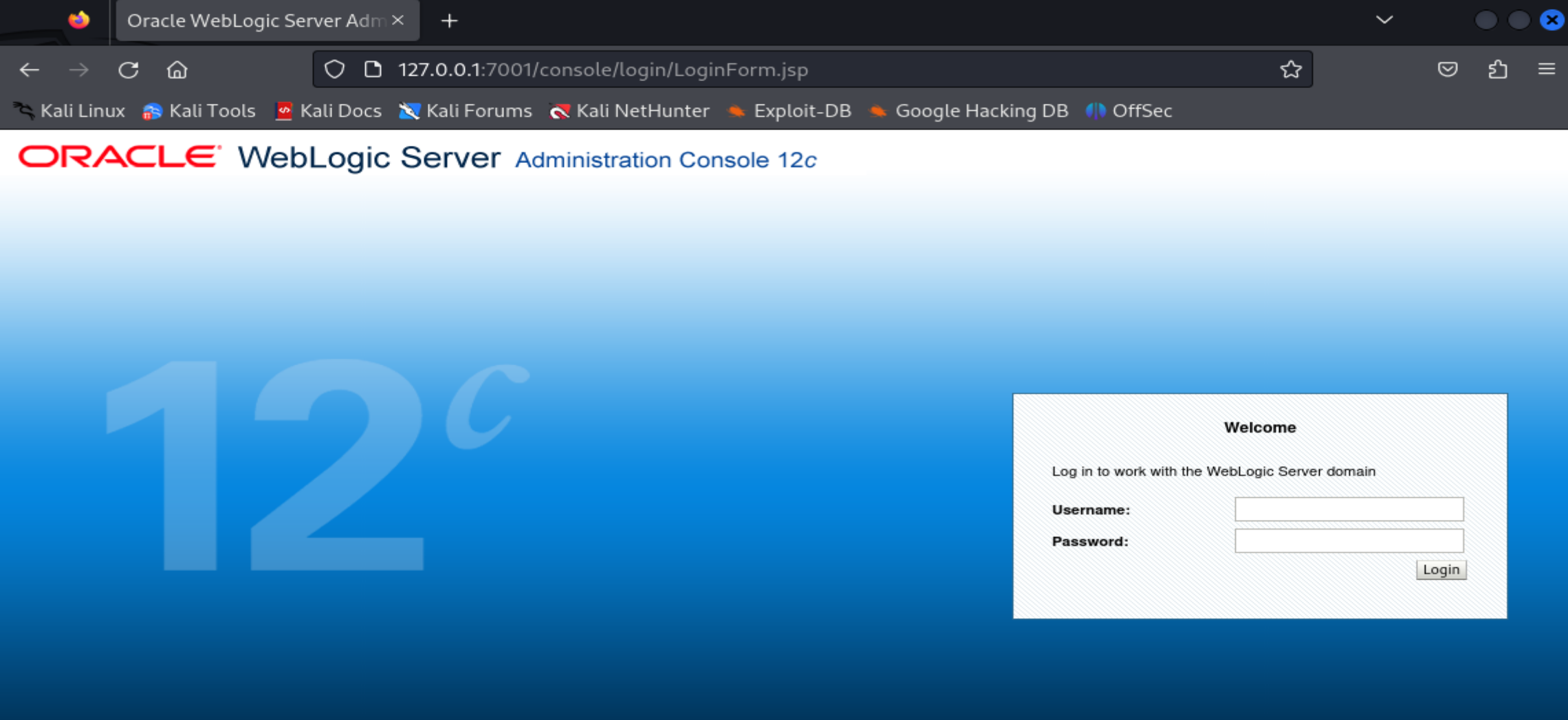This screenshot has height=720, width=1568.
Task: Bookmark this page with the star
Action: (x=1291, y=69)
